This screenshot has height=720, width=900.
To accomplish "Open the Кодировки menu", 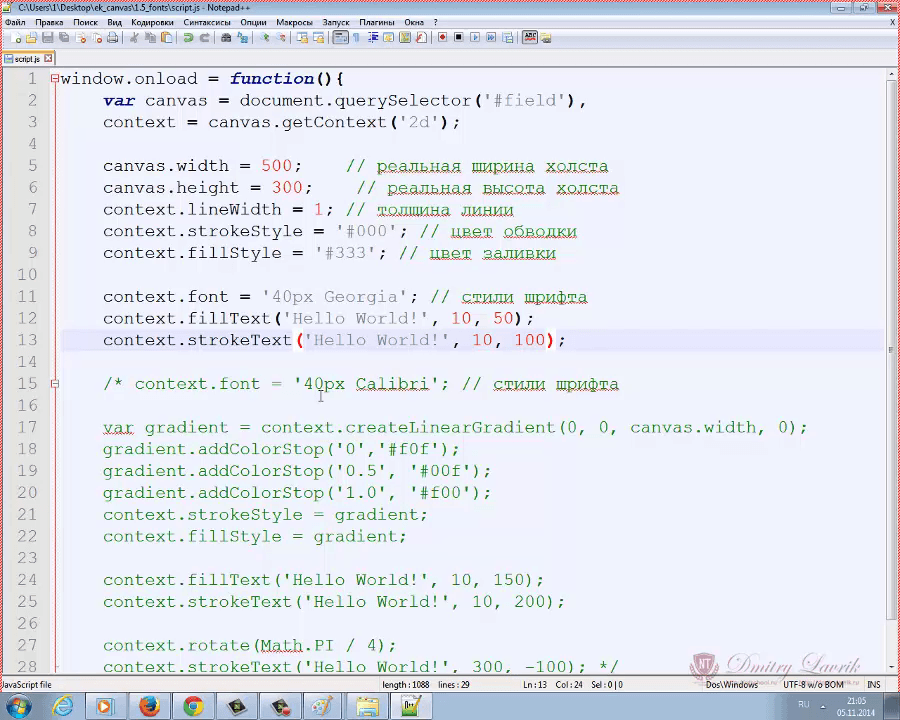I will click(152, 22).
